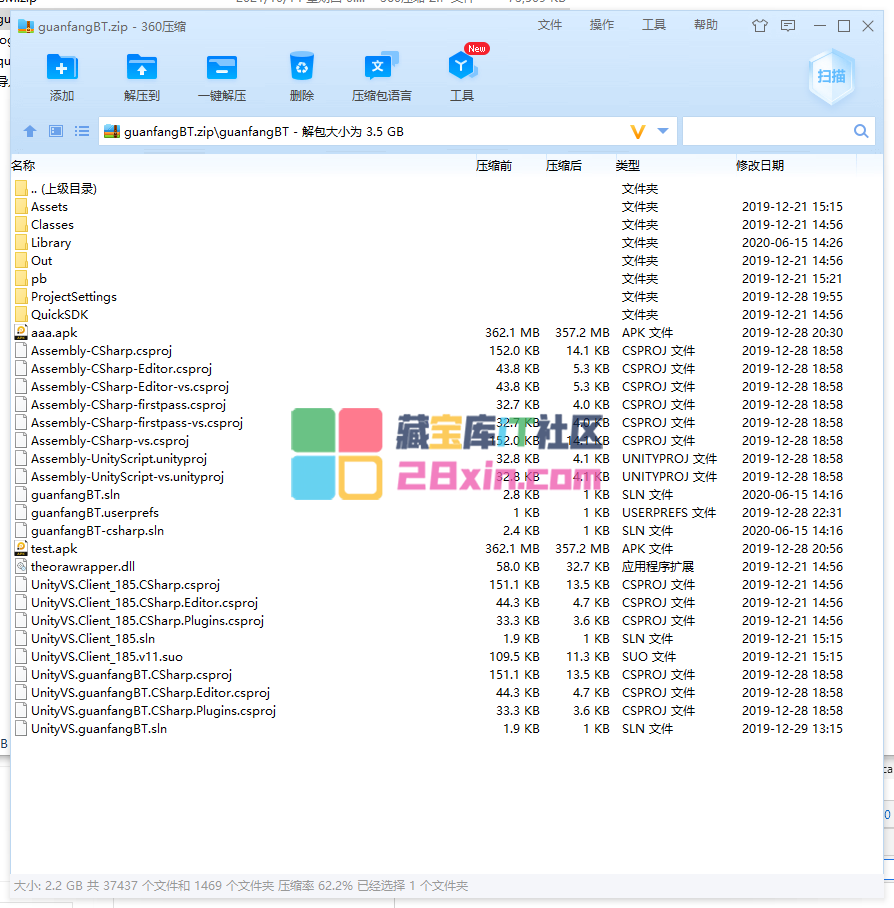Screen dimensions: 894x908
Task: Open the skin (shirt) icon in the title bar
Action: click(x=760, y=26)
